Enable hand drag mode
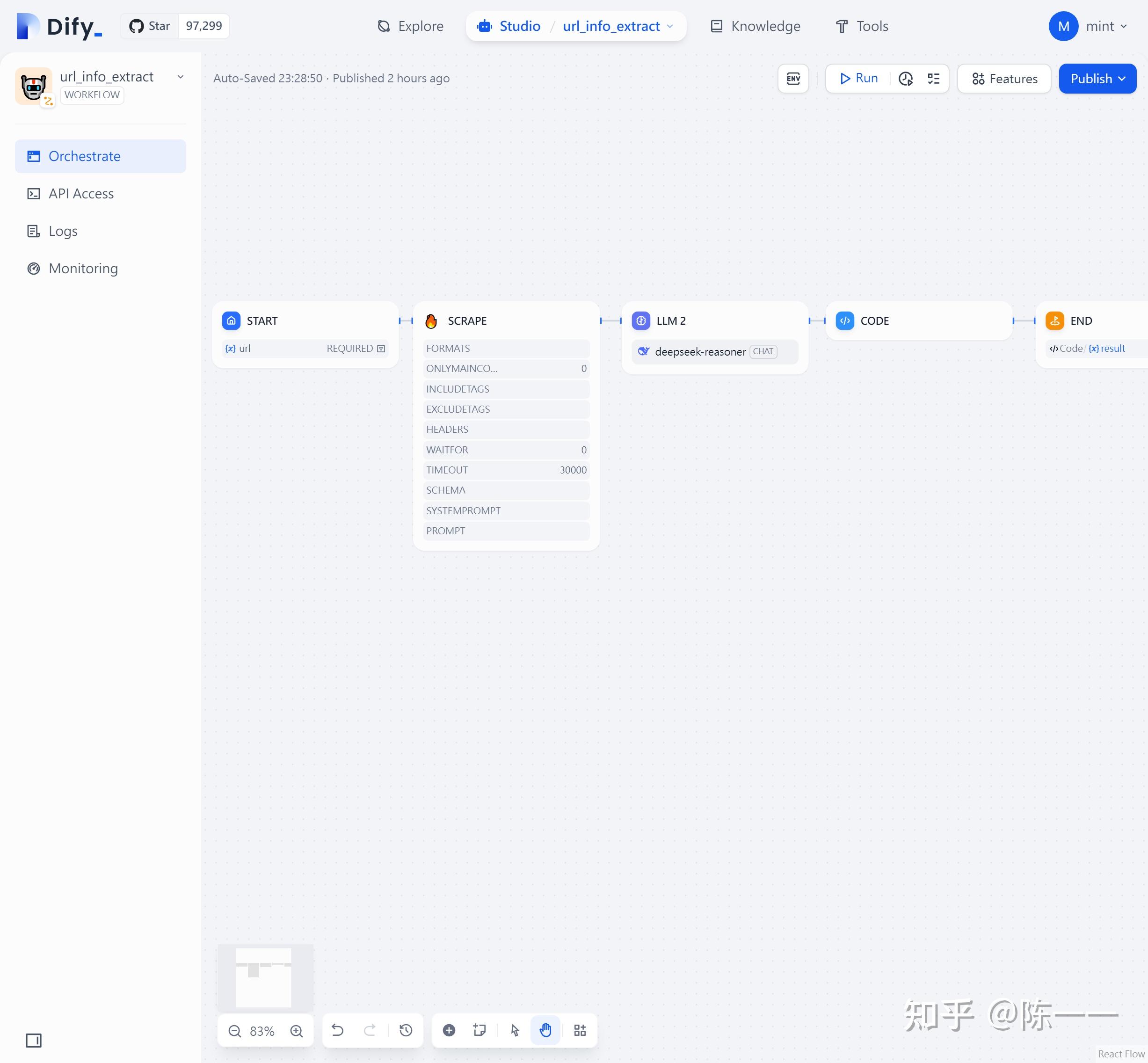The width and height of the screenshot is (1148, 1063). [545, 1030]
